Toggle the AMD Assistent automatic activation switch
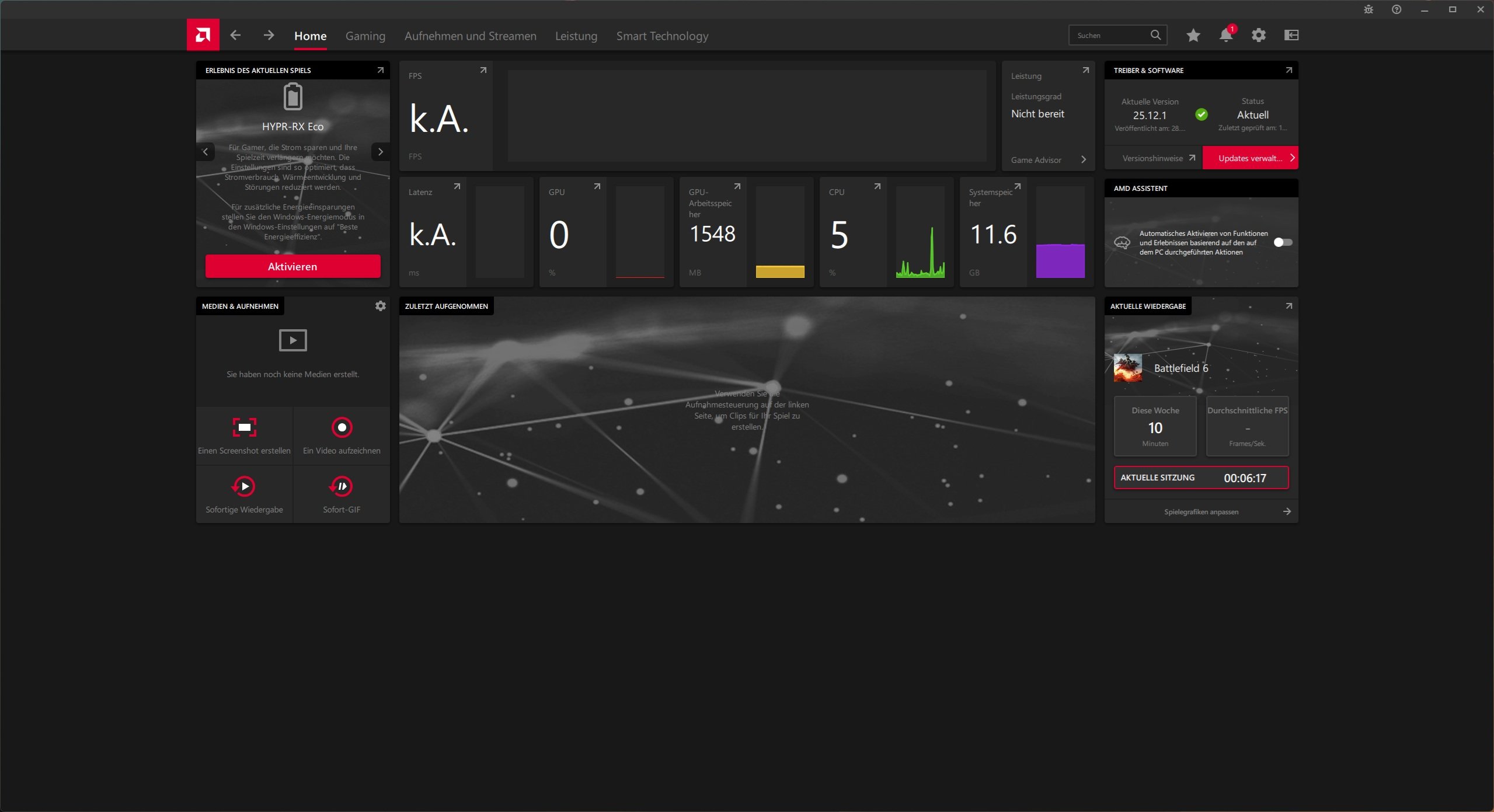Viewport: 1494px width, 812px height. point(1282,242)
